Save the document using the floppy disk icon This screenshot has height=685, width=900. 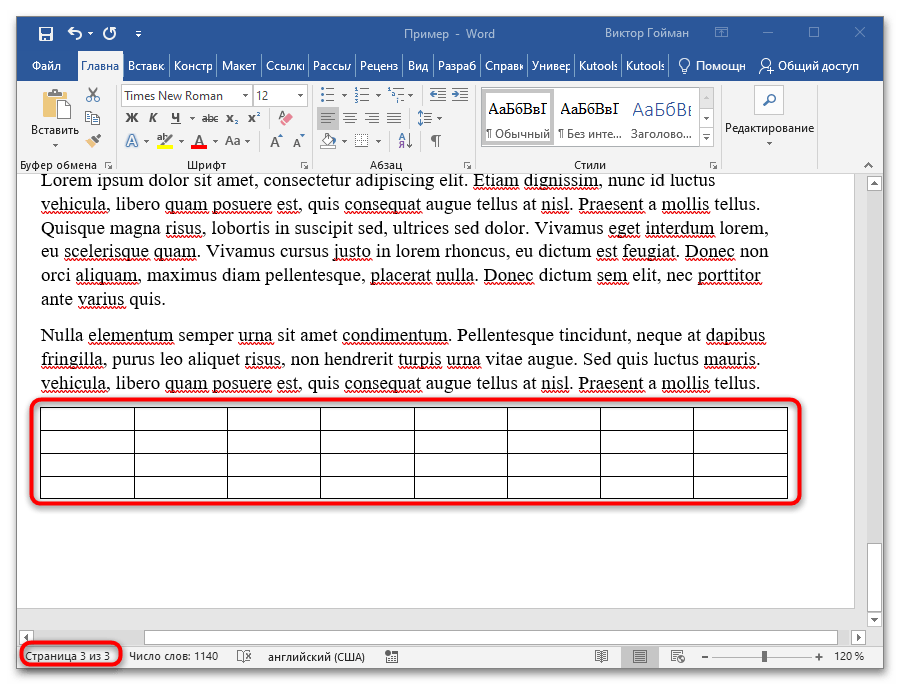[46, 34]
